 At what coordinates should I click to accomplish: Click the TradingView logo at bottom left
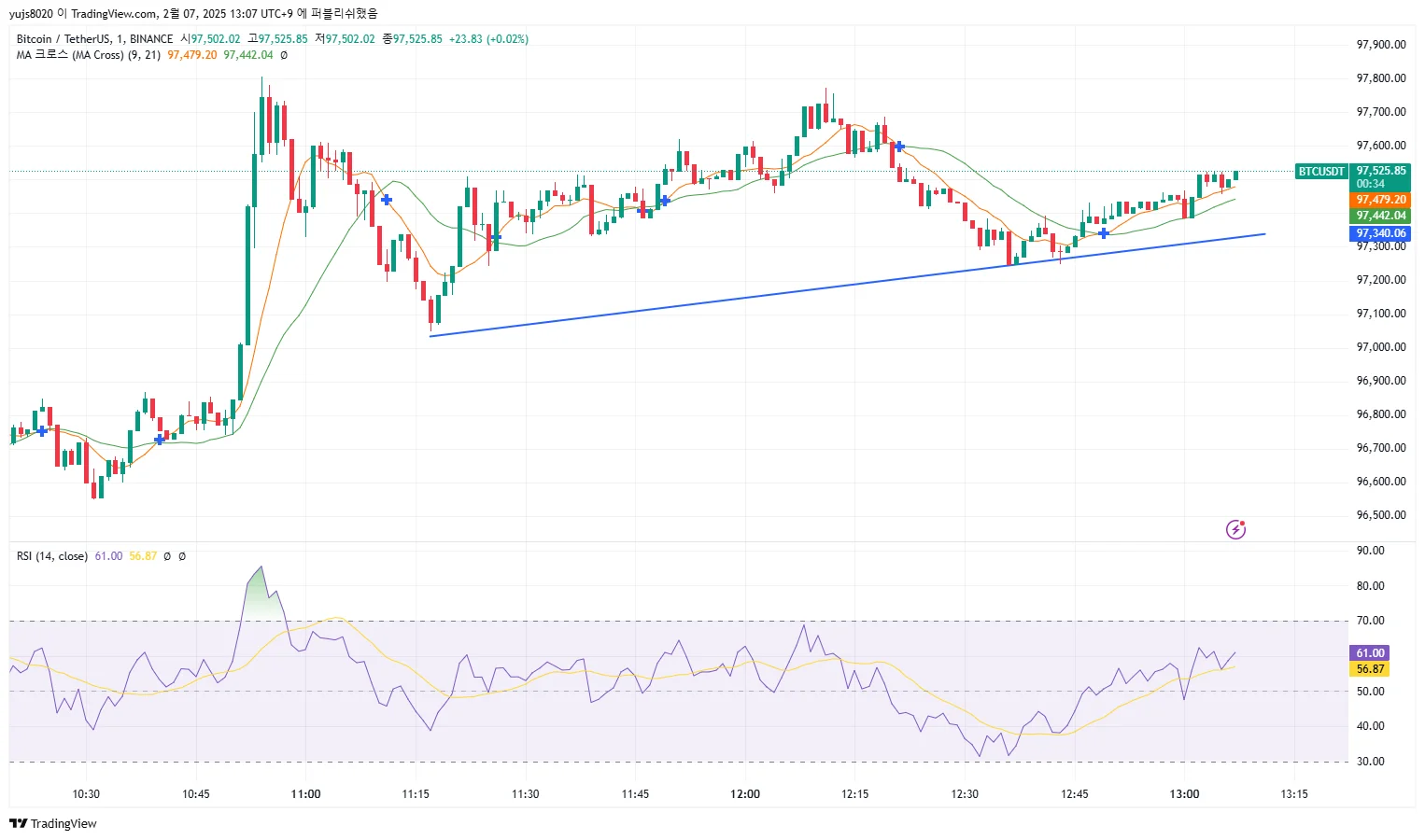[x=53, y=823]
